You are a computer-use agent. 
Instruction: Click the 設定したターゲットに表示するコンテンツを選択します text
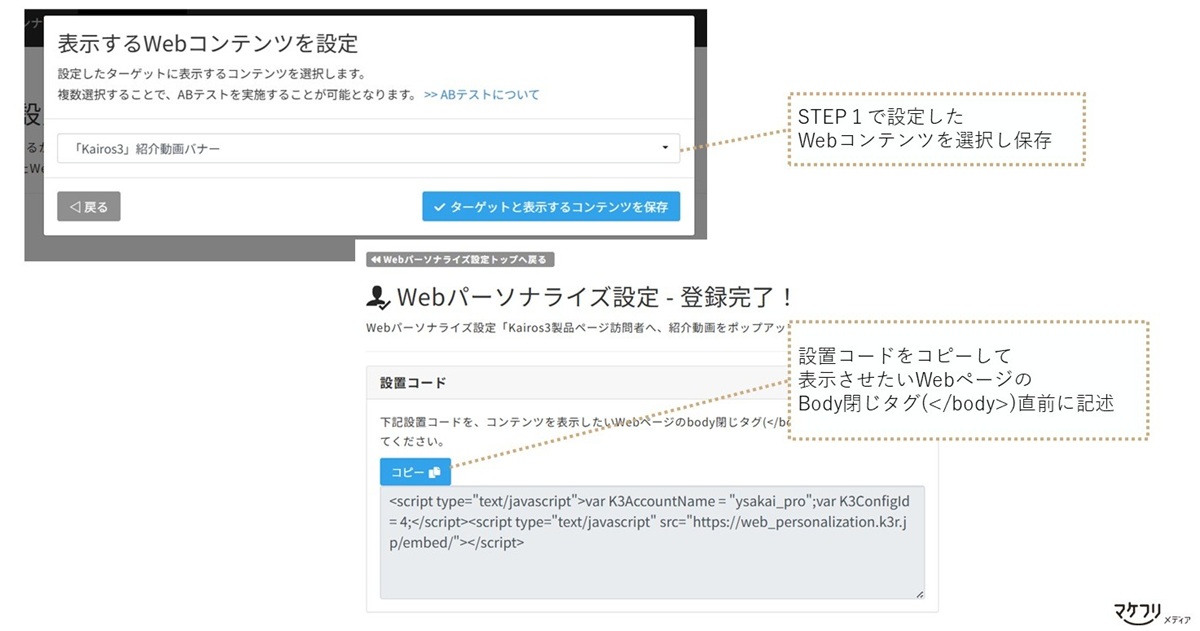[211, 74]
